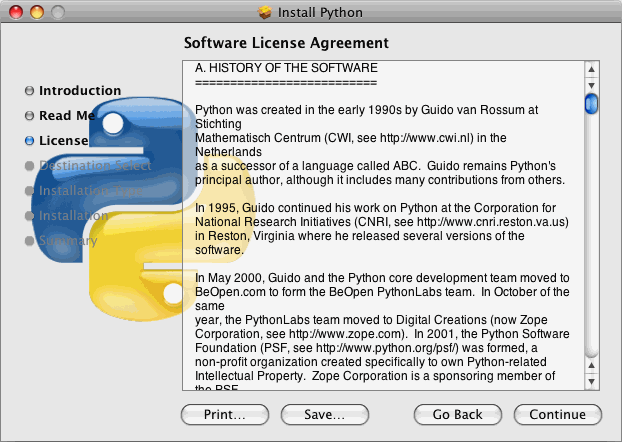The image size is (622, 442).
Task: Click the blue bullet beside the License step
Action: point(29,141)
